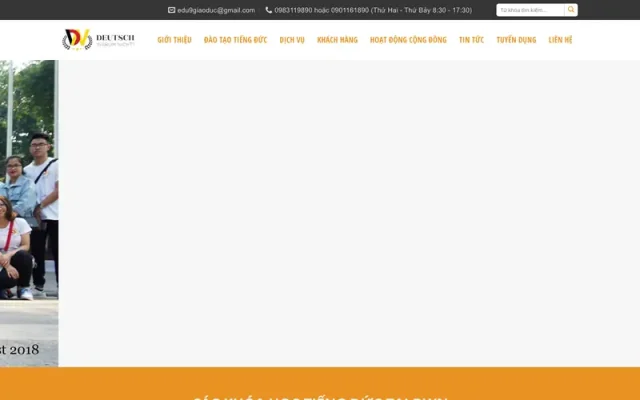Open the Tuyển Dụng page
The image size is (640, 400).
[516, 40]
